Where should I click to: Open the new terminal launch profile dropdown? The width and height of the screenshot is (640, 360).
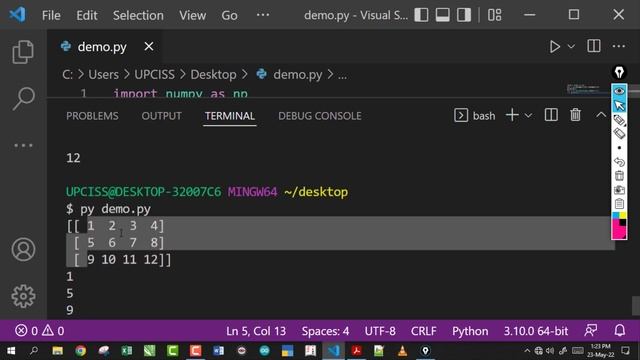point(528,116)
